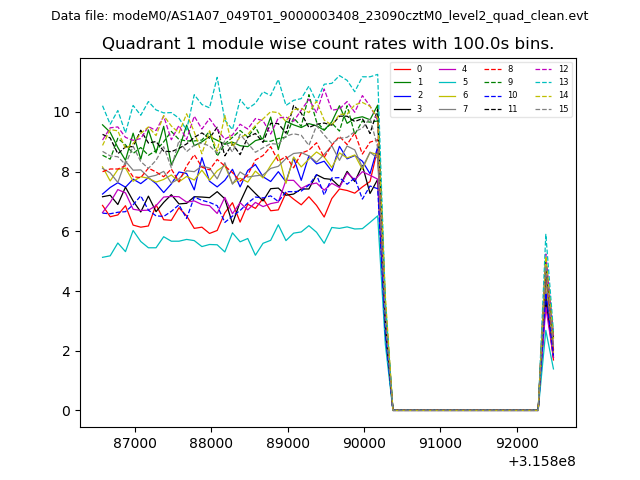Click the x-axis offset text +3.158e8

541,461
